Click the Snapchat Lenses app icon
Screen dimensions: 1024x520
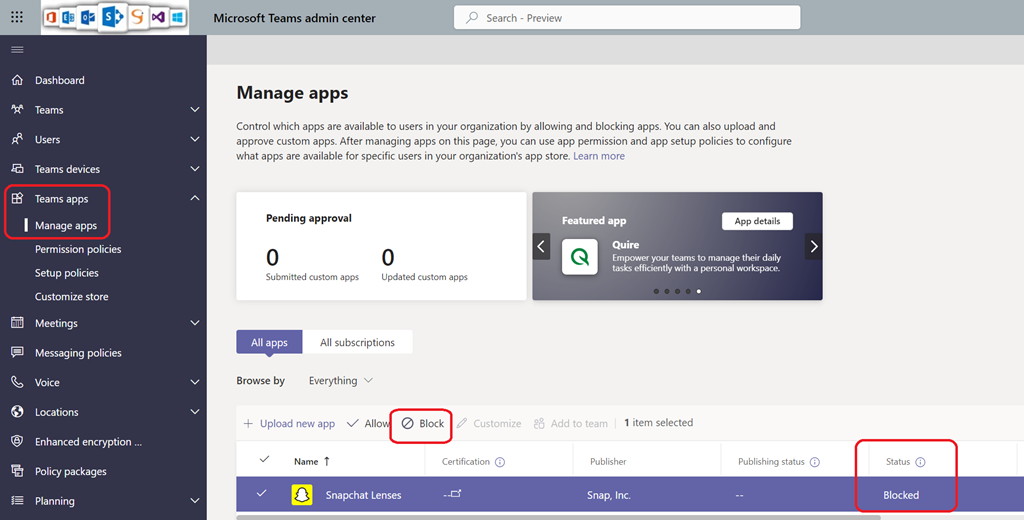(301, 495)
